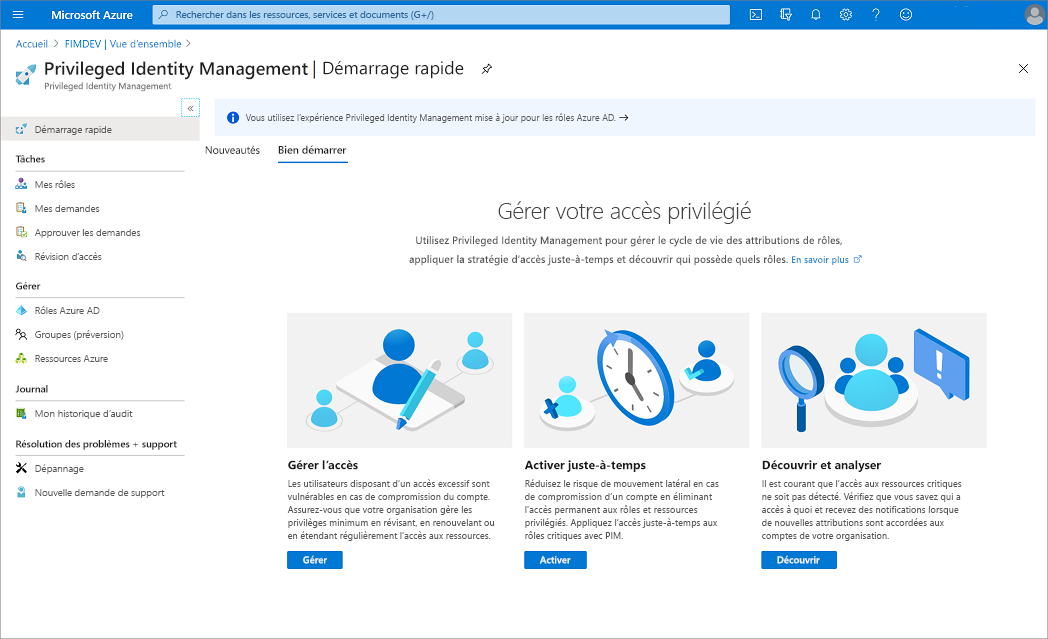The width and height of the screenshot is (1048, 639).
Task: Open the user account avatar
Action: coord(1034,15)
